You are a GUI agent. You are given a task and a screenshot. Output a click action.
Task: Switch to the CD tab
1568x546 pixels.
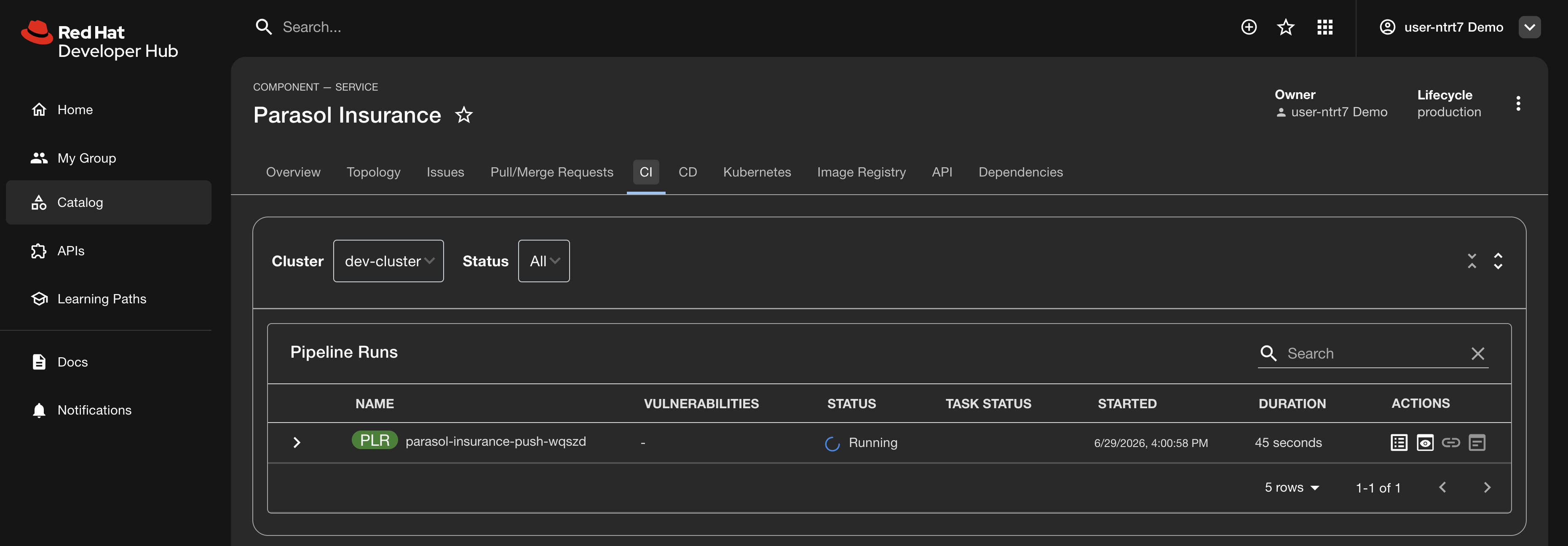tap(687, 172)
